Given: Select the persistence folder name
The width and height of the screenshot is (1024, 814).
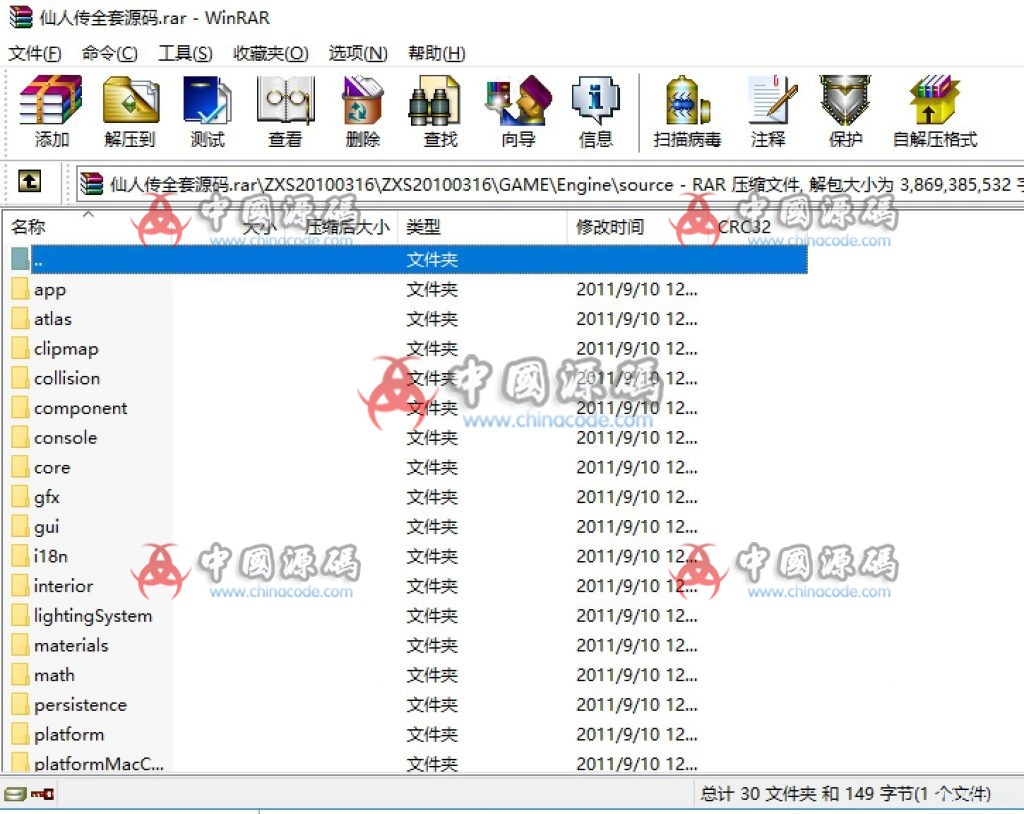Looking at the screenshot, I should (80, 704).
